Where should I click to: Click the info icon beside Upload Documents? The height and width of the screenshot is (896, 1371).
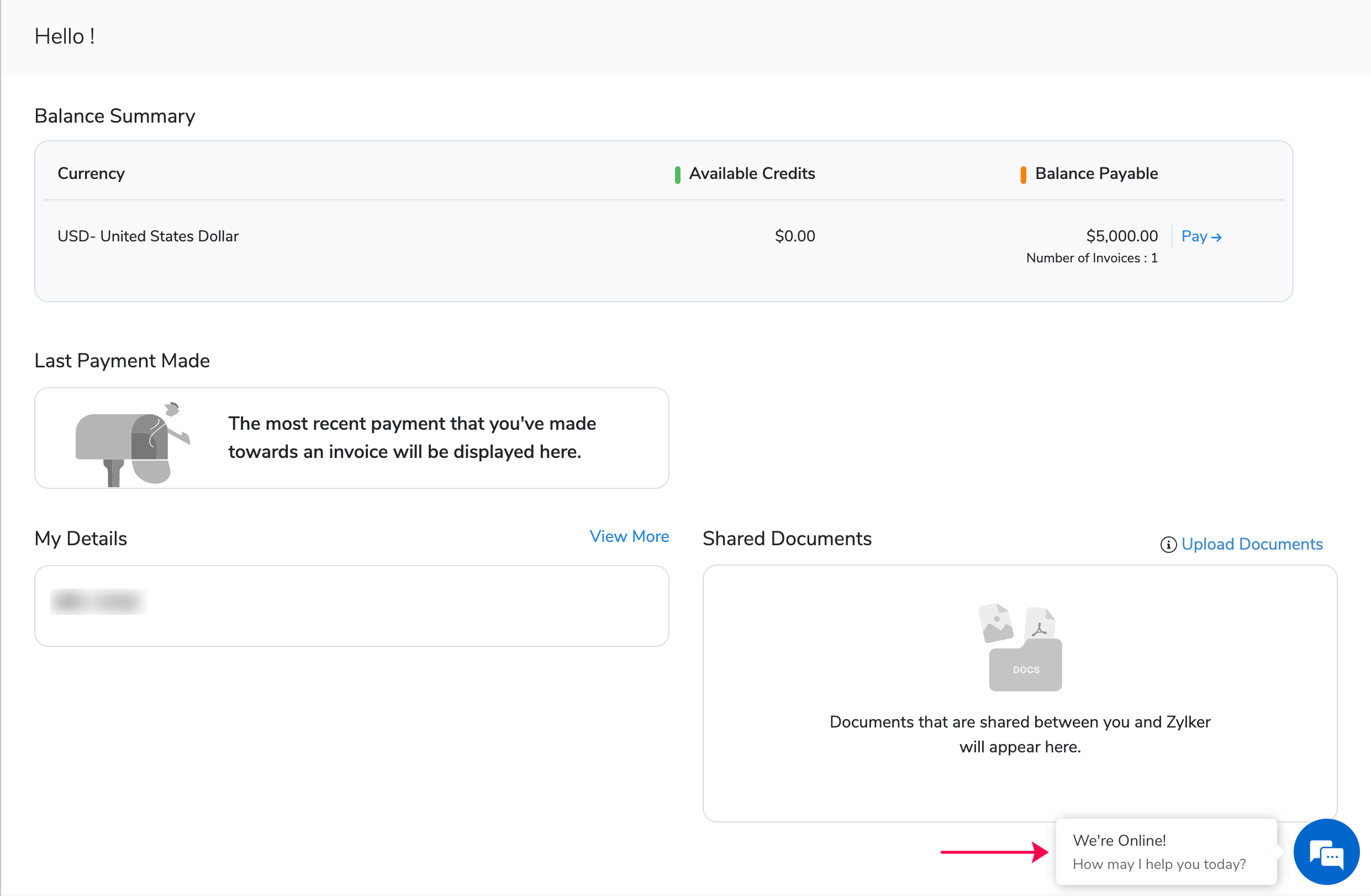1169,545
